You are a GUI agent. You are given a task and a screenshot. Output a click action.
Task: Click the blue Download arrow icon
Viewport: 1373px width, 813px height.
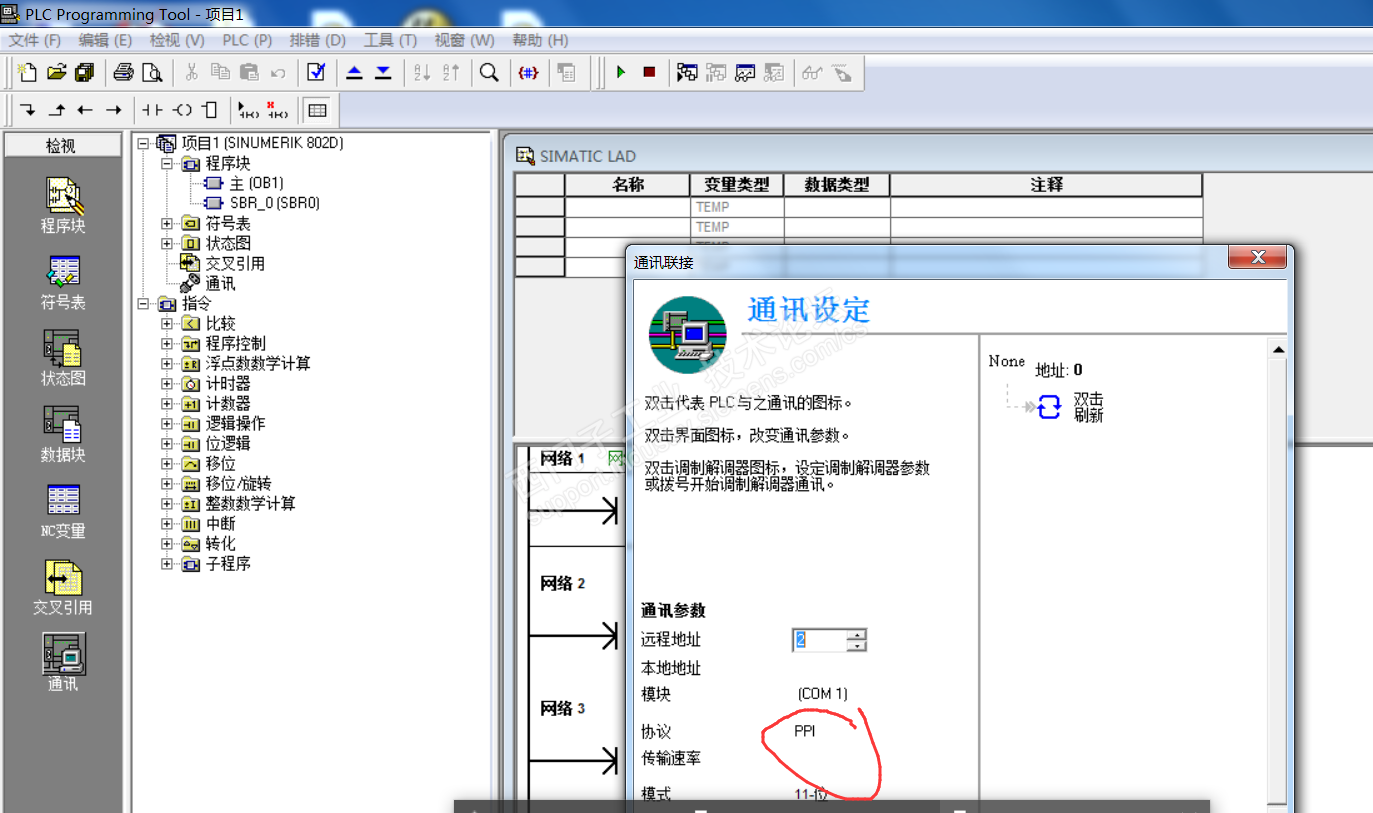click(x=383, y=72)
